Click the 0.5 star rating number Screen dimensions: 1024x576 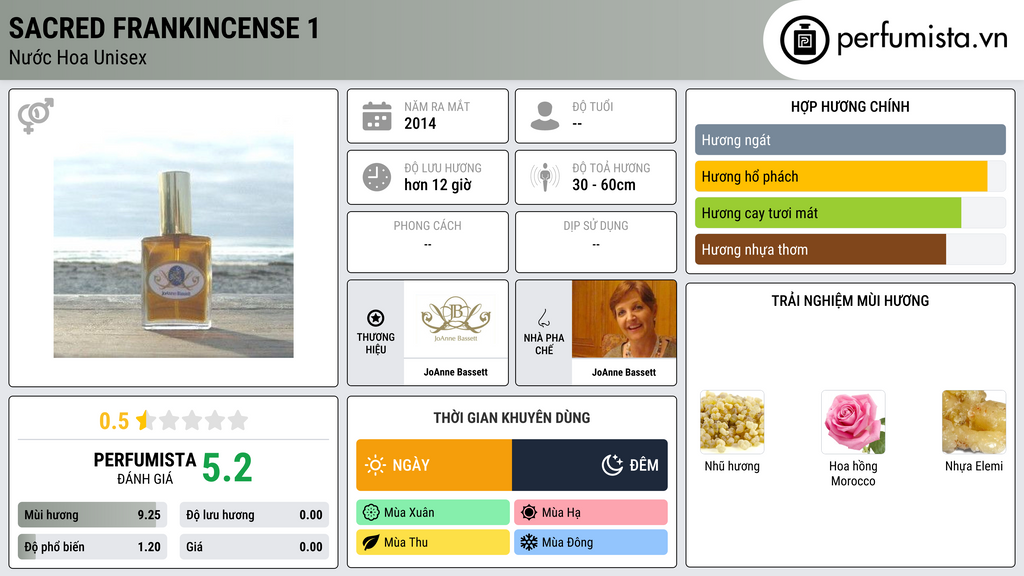tap(114, 421)
